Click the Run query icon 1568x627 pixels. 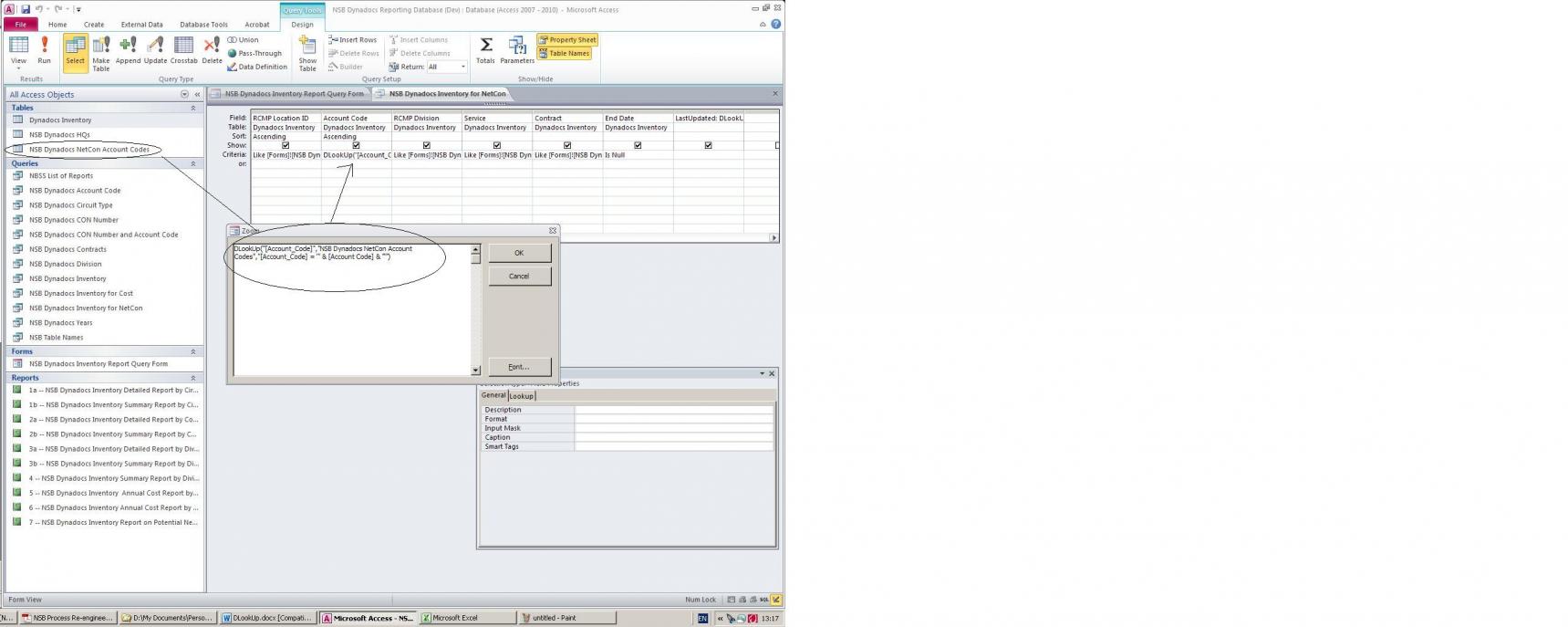tap(44, 50)
